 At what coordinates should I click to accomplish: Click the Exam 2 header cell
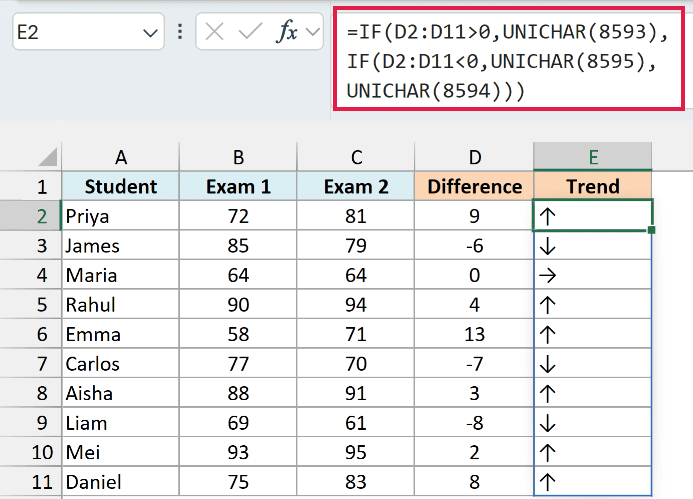pyautogui.click(x=356, y=186)
